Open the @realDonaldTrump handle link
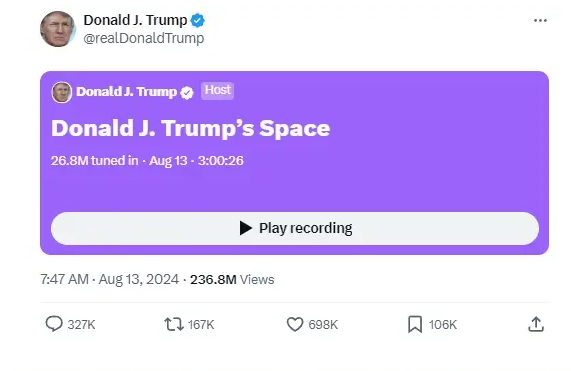 click(x=143, y=38)
